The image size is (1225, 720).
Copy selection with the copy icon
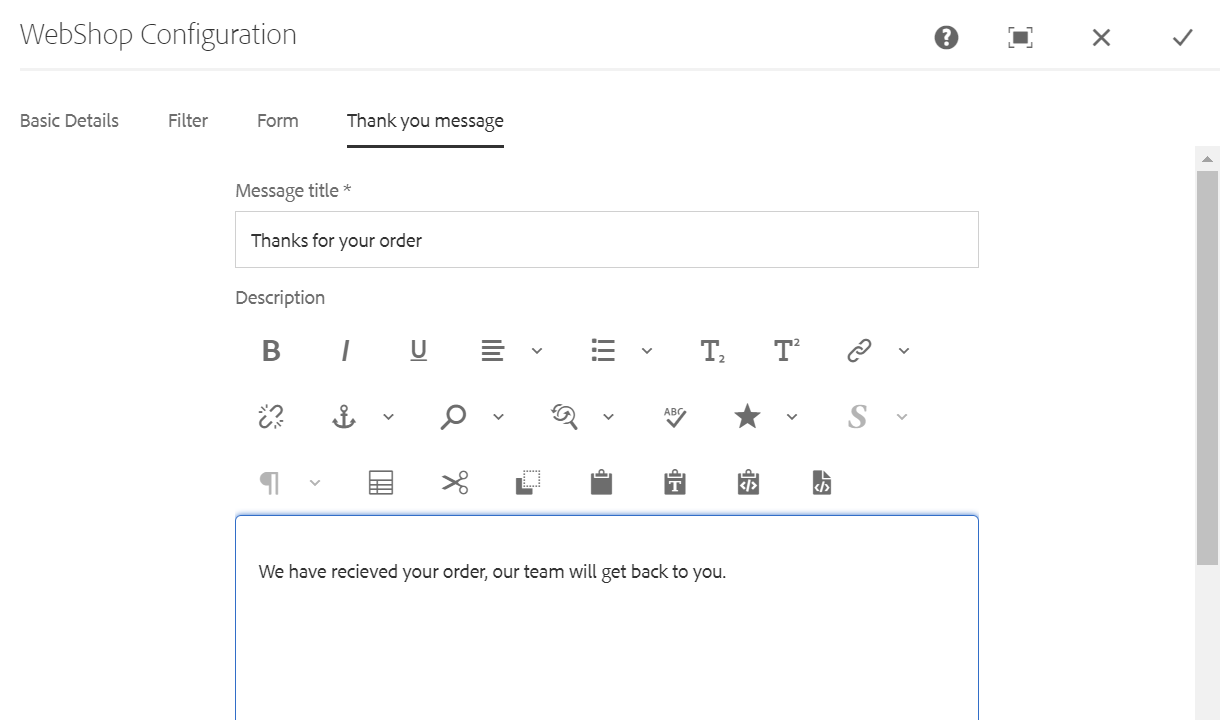tap(528, 483)
